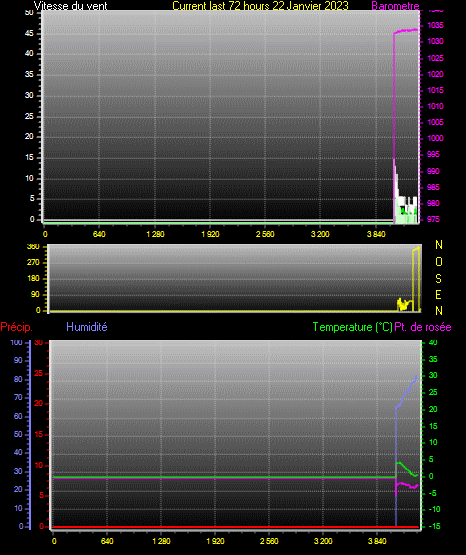Click the Vitesse du vent title

(x=70, y=6)
